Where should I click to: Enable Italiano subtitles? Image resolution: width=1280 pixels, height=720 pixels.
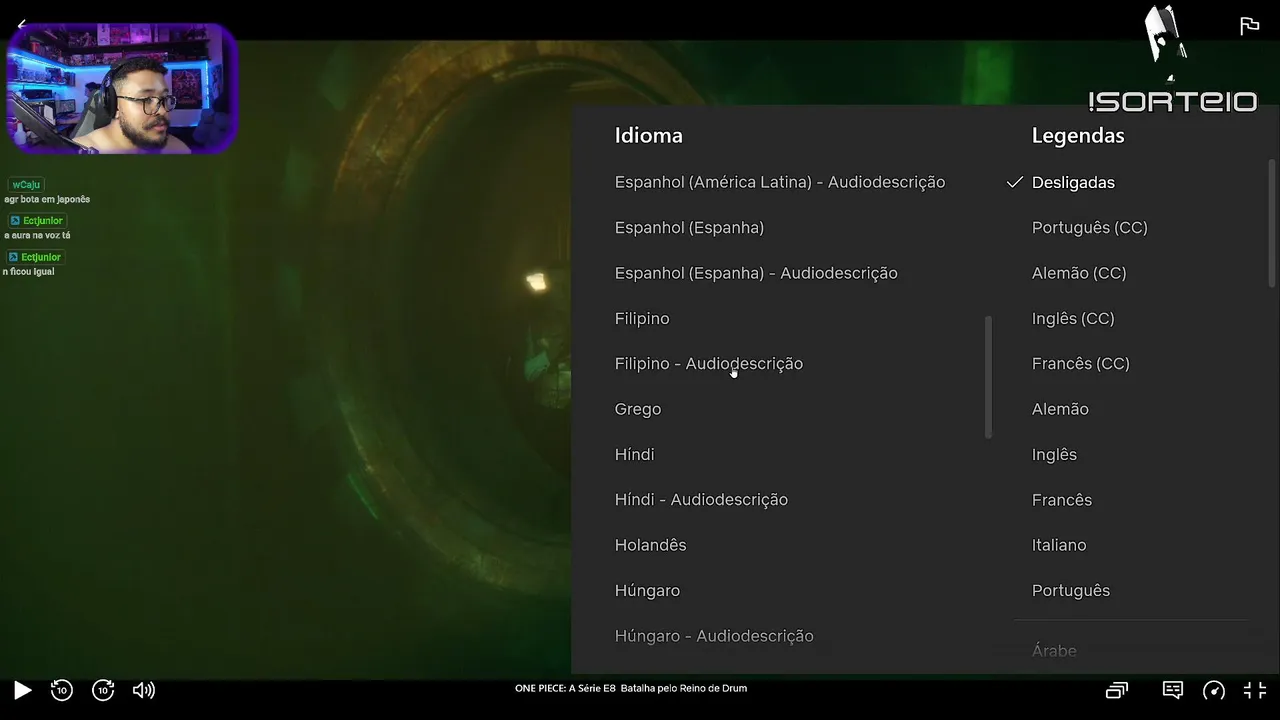tap(1059, 545)
